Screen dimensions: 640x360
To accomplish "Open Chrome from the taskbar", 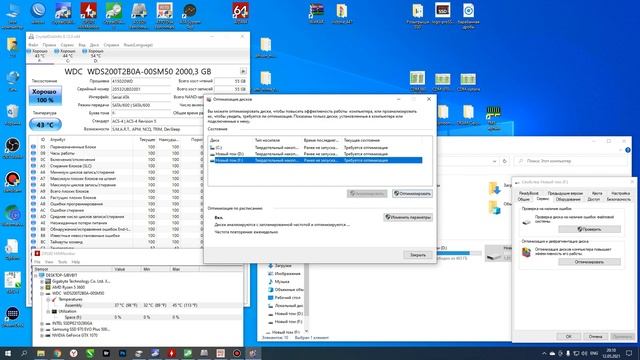I will click(x=57, y=353).
